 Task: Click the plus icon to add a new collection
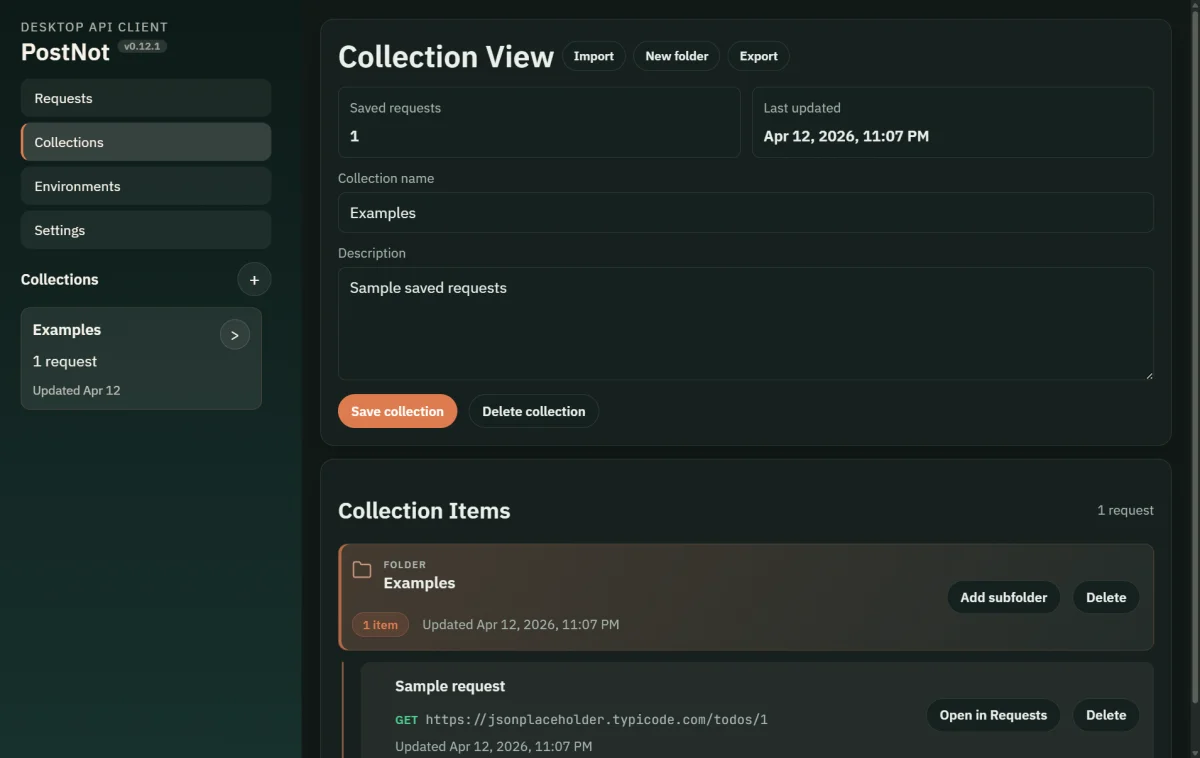(x=254, y=279)
